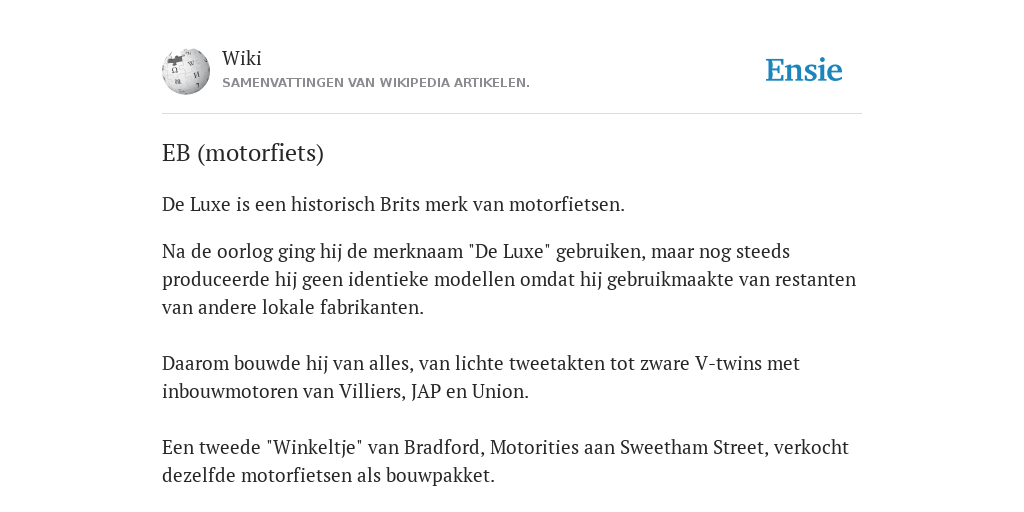This screenshot has width=1024, height=512.
Task: Click paragraph beginning Een tweede Winkeltje
Action: [x=505, y=462]
